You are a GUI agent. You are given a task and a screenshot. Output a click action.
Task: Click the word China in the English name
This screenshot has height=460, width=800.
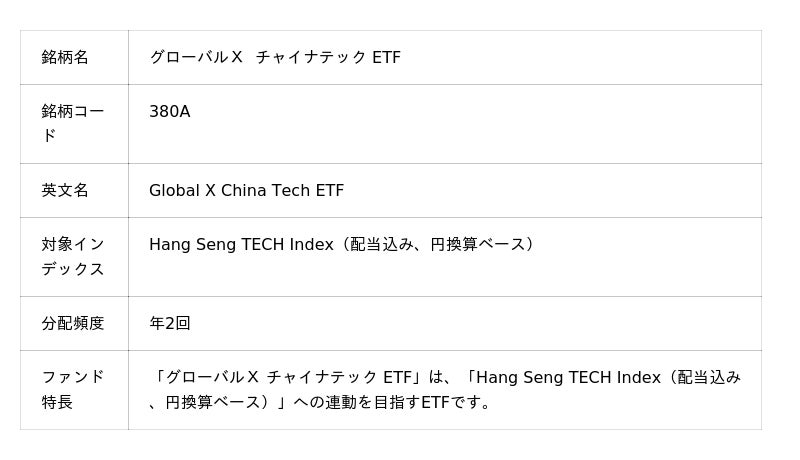pyautogui.click(x=244, y=190)
